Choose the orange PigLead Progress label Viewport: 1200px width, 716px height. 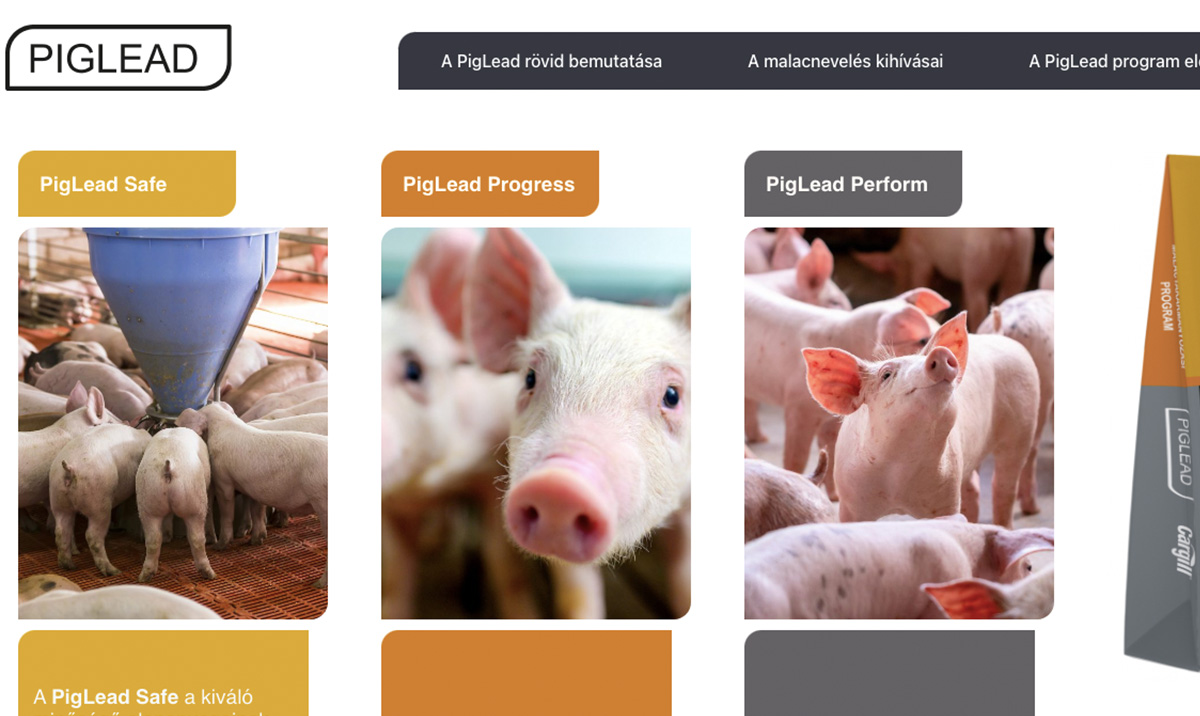click(490, 184)
